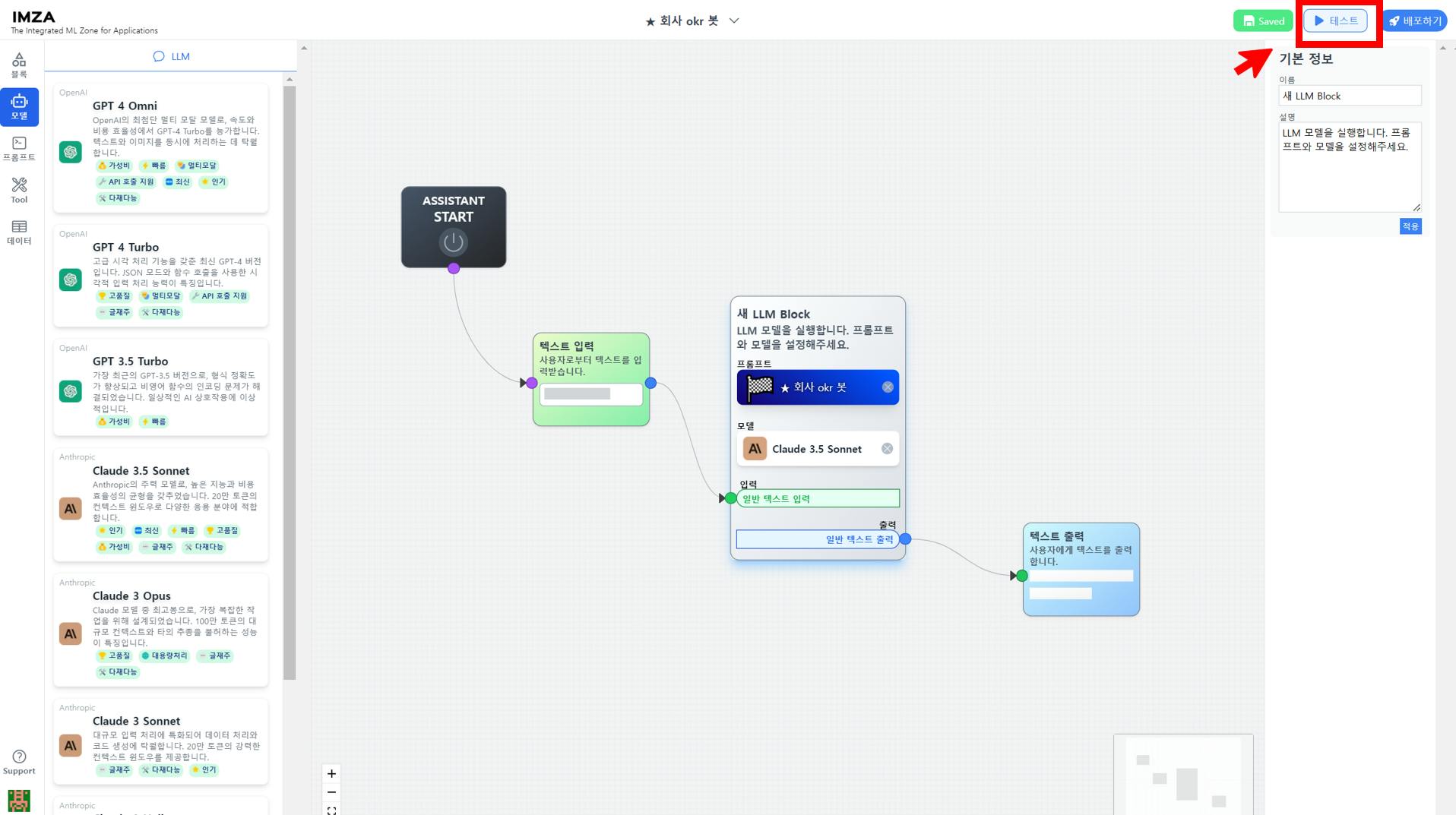The height and width of the screenshot is (815, 1456).
Task: Zoom out the canvas with minus button
Action: (331, 792)
